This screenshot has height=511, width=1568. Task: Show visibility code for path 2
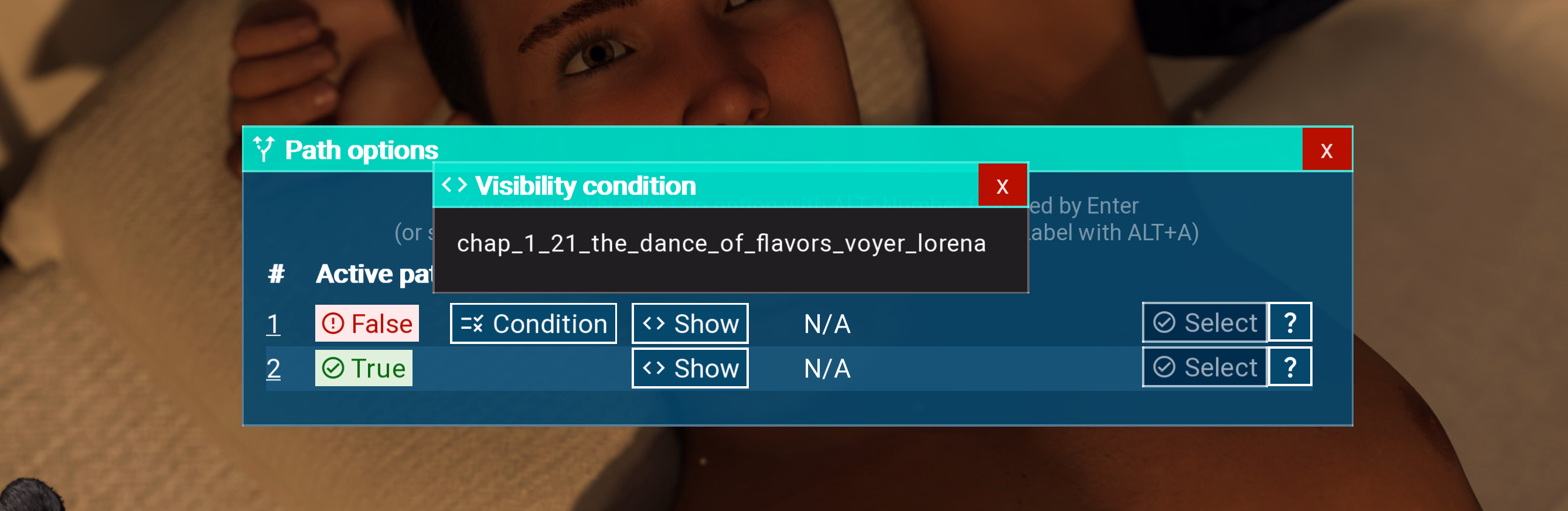tap(690, 368)
